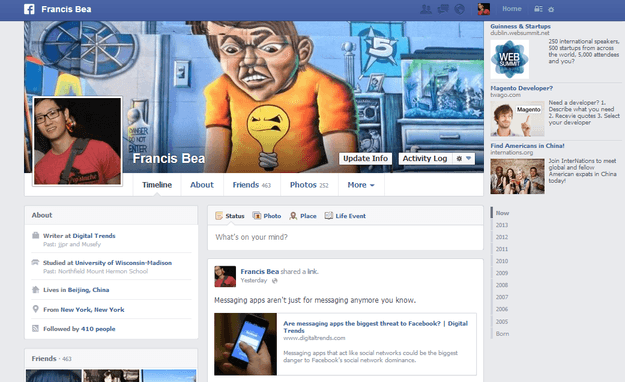625x382 pixels.
Task: Open account settings gear in top bar
Action: tap(551, 9)
